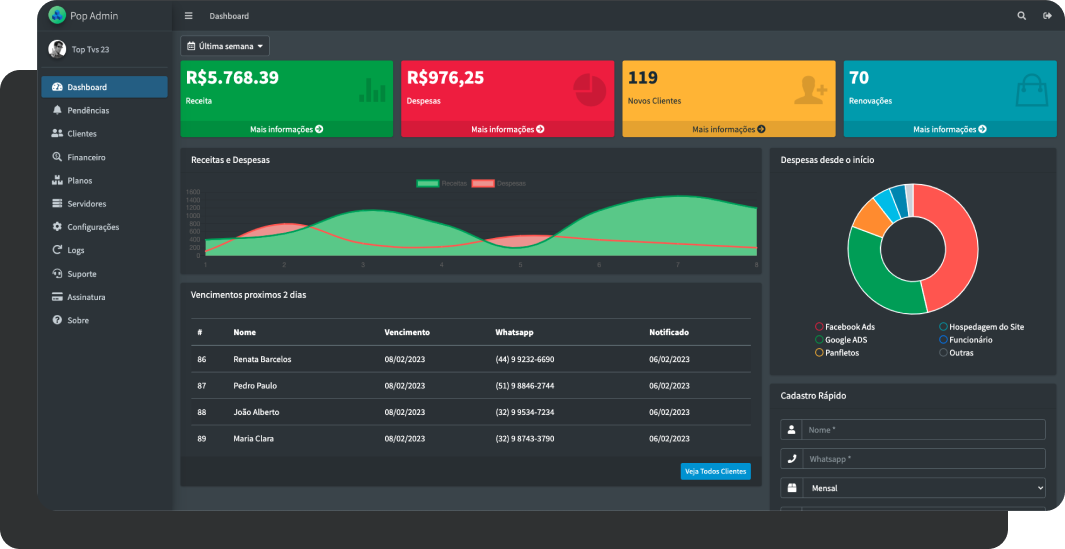Click the Google ADS legend color swatch
The image size is (1065, 549).
coord(820,340)
